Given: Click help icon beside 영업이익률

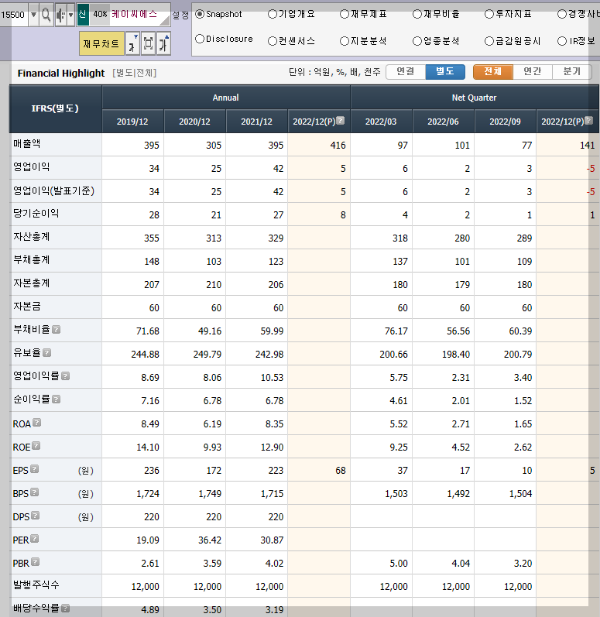Looking at the screenshot, I should [66, 376].
